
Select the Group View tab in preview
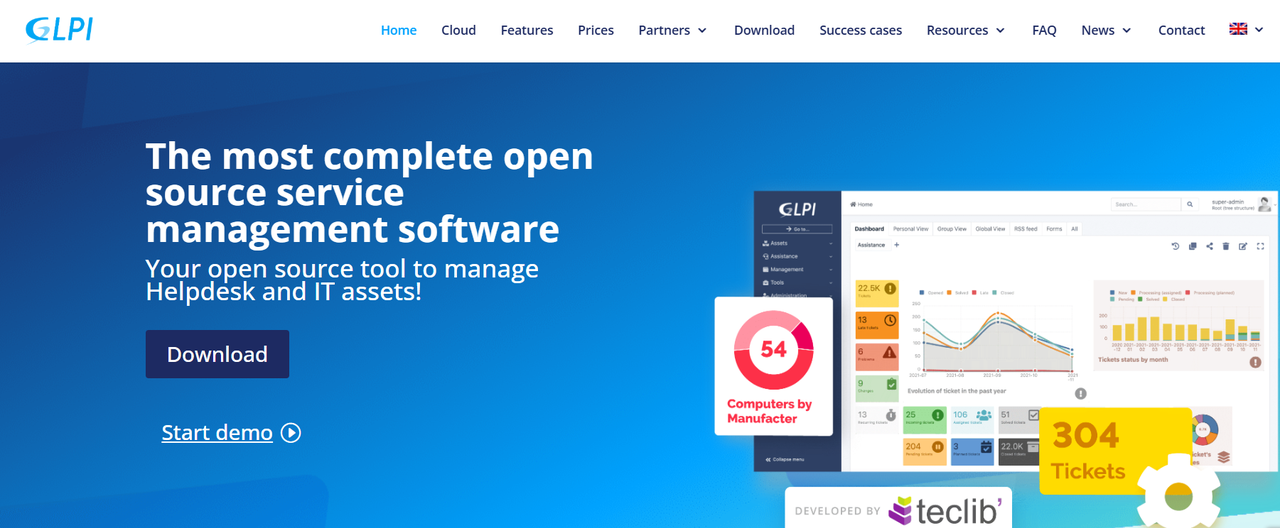coord(951,229)
